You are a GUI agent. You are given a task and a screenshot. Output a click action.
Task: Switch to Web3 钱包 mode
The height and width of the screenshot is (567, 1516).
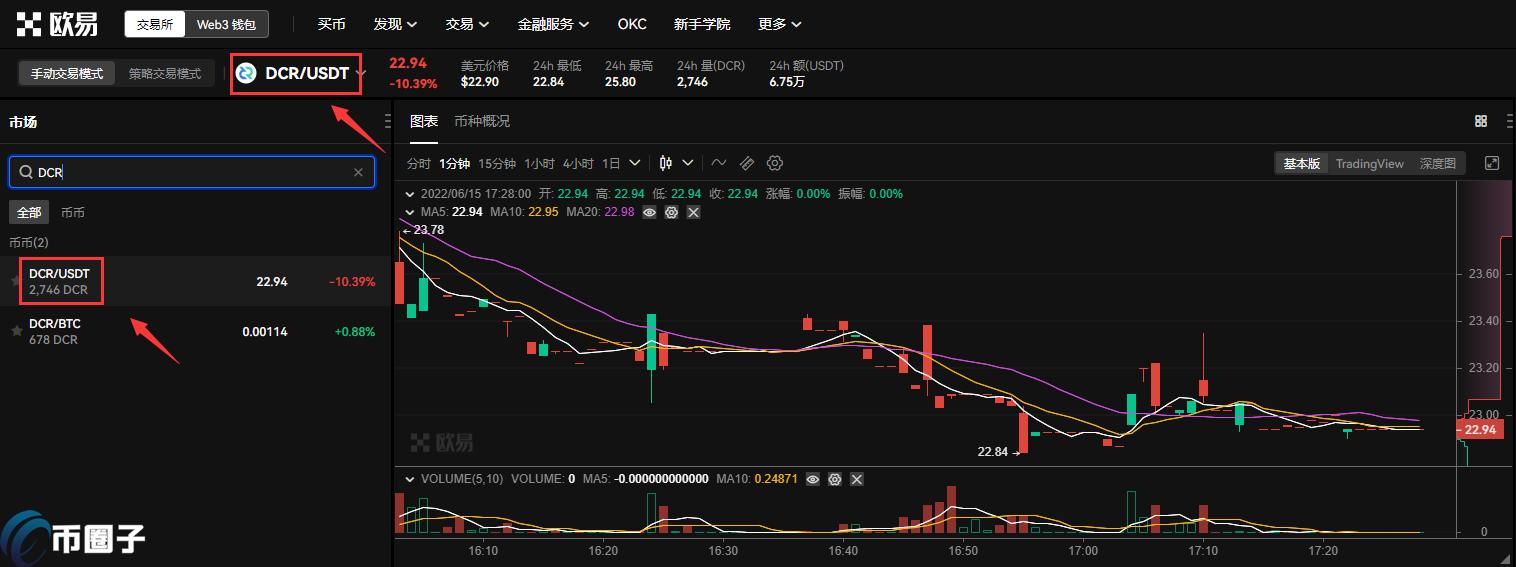point(226,24)
